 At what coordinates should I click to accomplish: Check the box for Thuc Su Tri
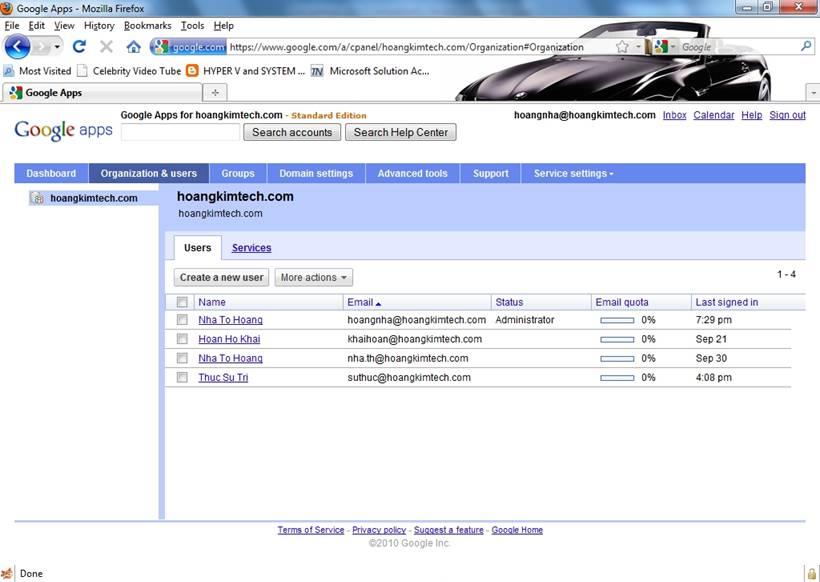(182, 377)
